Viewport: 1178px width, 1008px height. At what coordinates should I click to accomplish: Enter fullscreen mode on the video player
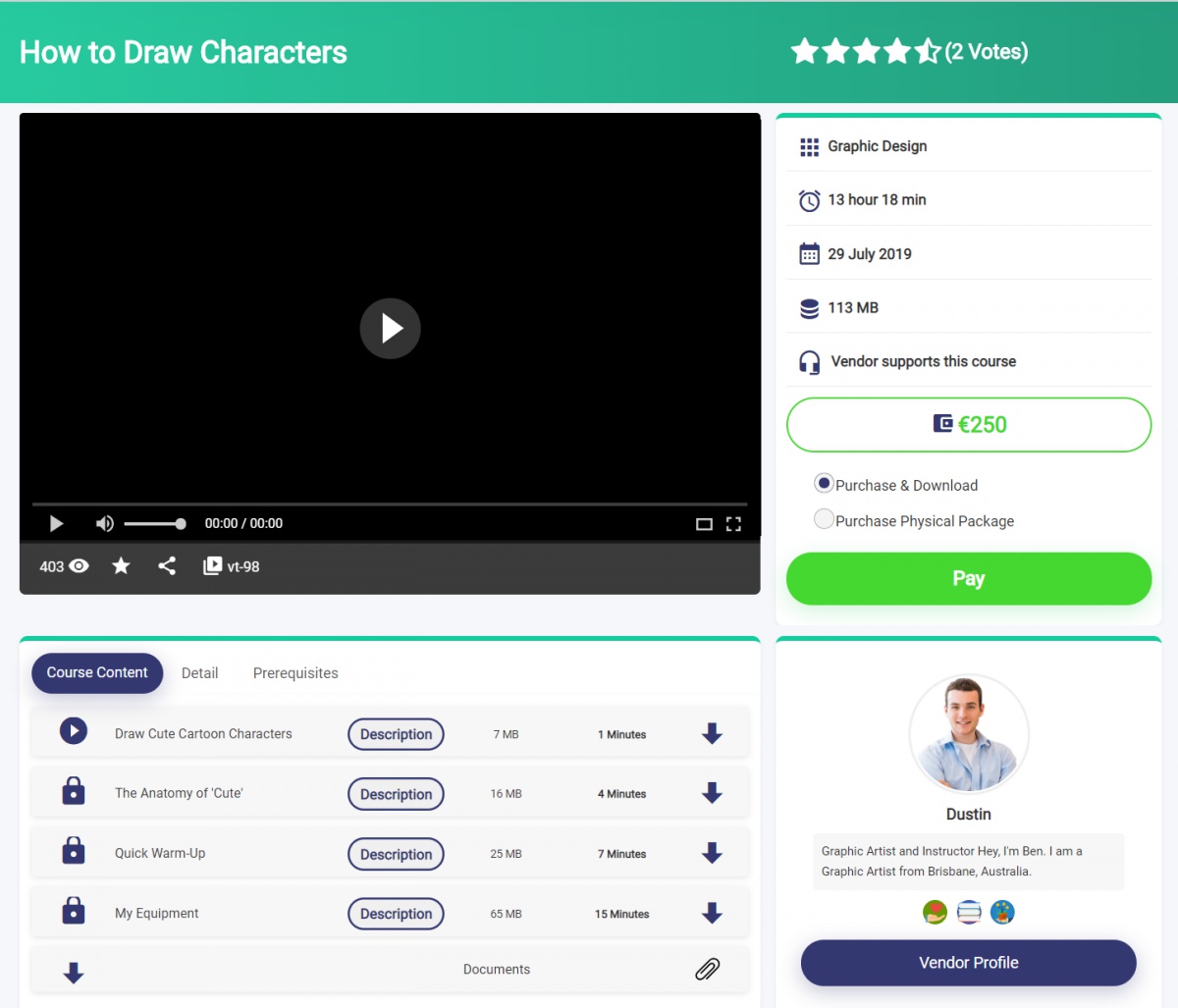tap(733, 524)
